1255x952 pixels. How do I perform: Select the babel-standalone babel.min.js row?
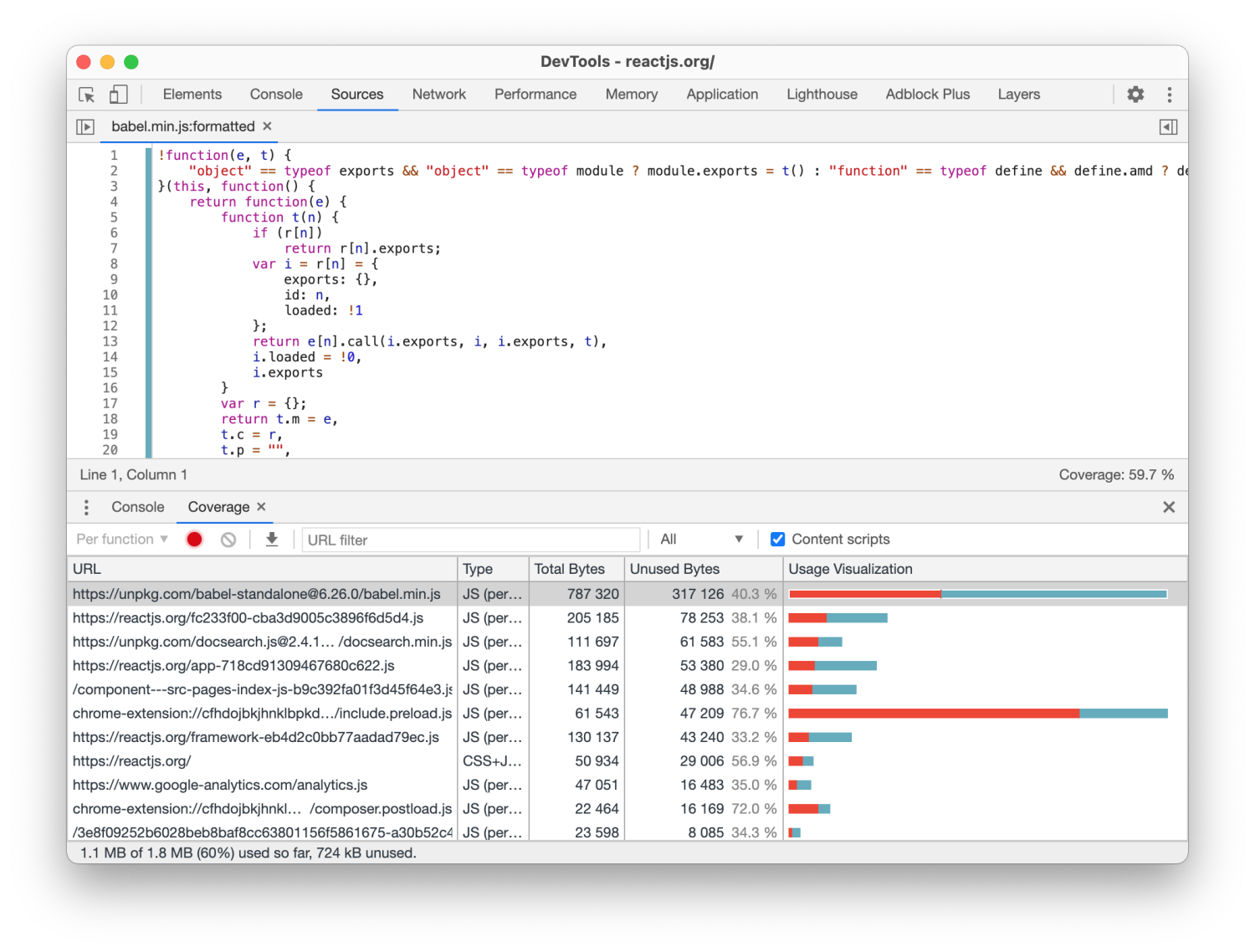pyautogui.click(x=627, y=594)
